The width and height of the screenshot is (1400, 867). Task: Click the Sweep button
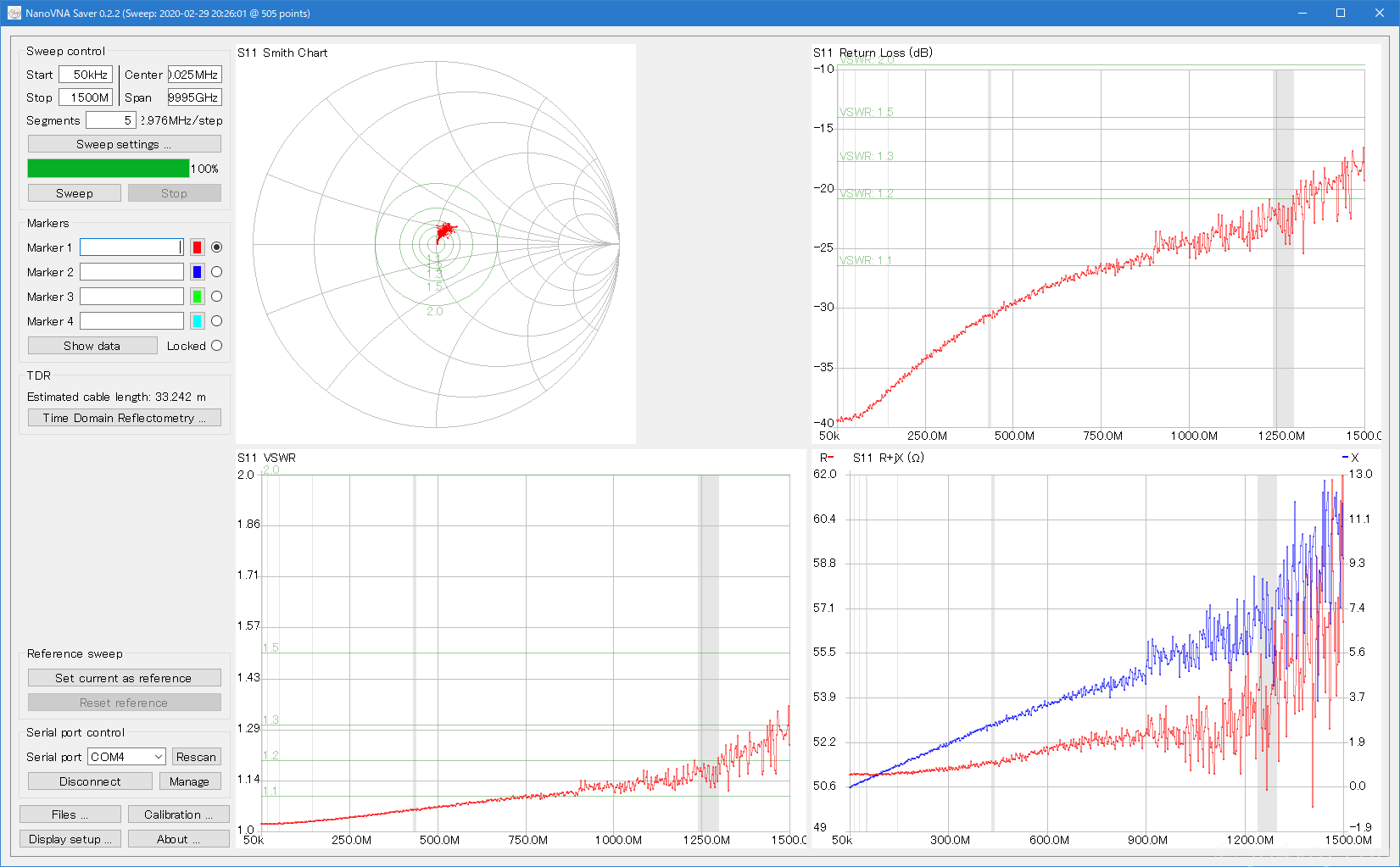pos(74,193)
